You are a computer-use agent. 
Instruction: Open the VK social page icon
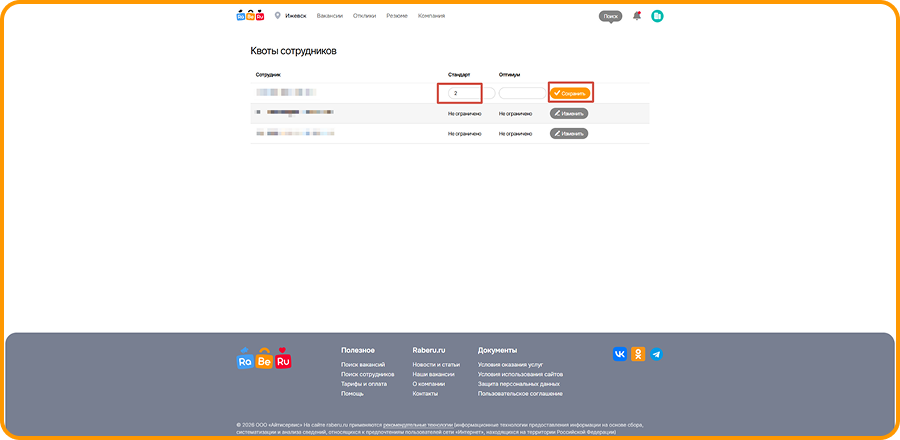(620, 354)
